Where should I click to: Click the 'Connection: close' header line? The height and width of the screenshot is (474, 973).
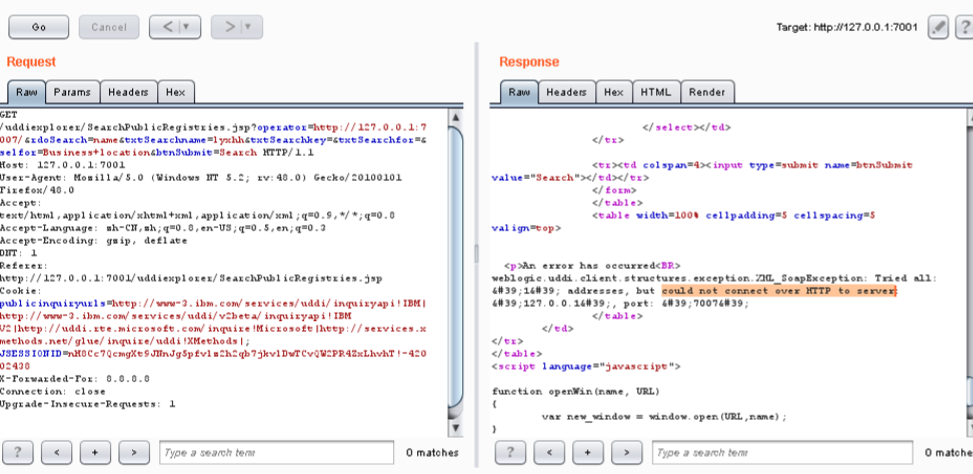coord(53,391)
